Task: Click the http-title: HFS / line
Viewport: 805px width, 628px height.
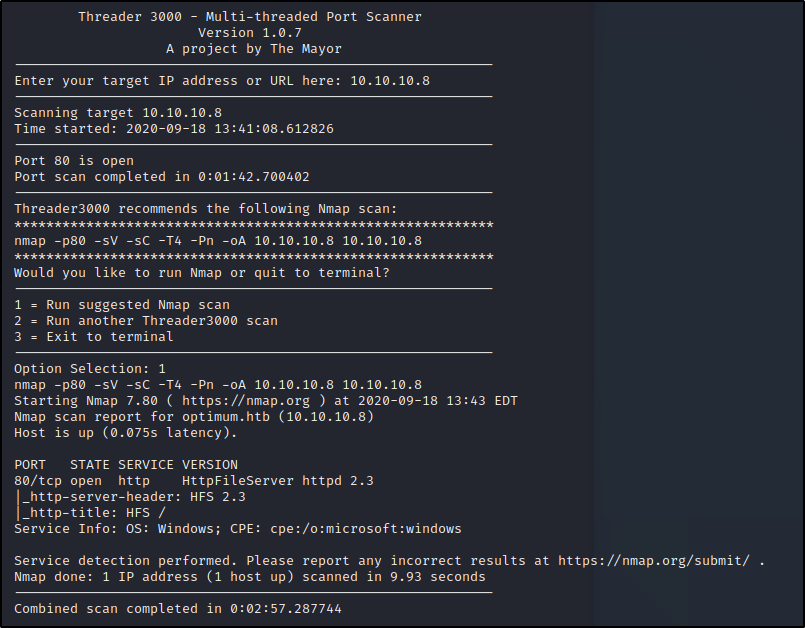Action: (94, 512)
